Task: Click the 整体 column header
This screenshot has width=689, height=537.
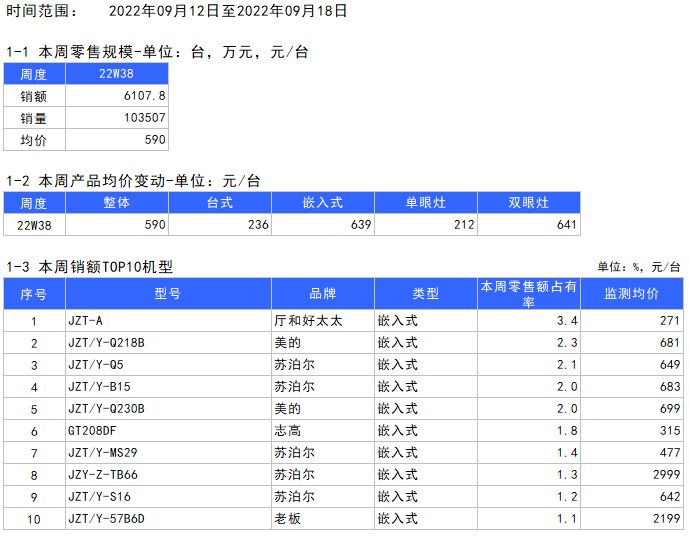Action: tap(117, 203)
